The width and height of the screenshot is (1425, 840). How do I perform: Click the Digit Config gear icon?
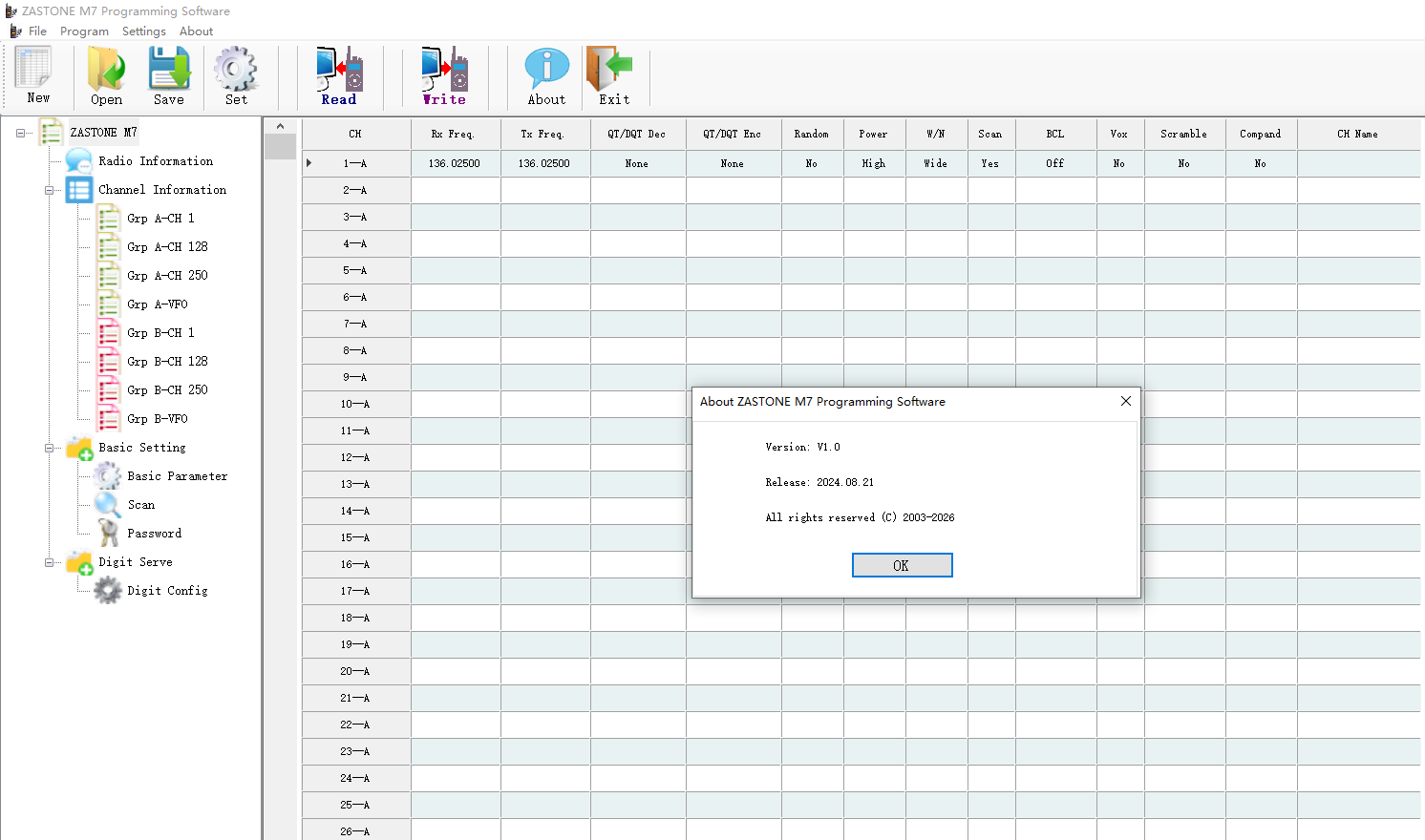108,591
